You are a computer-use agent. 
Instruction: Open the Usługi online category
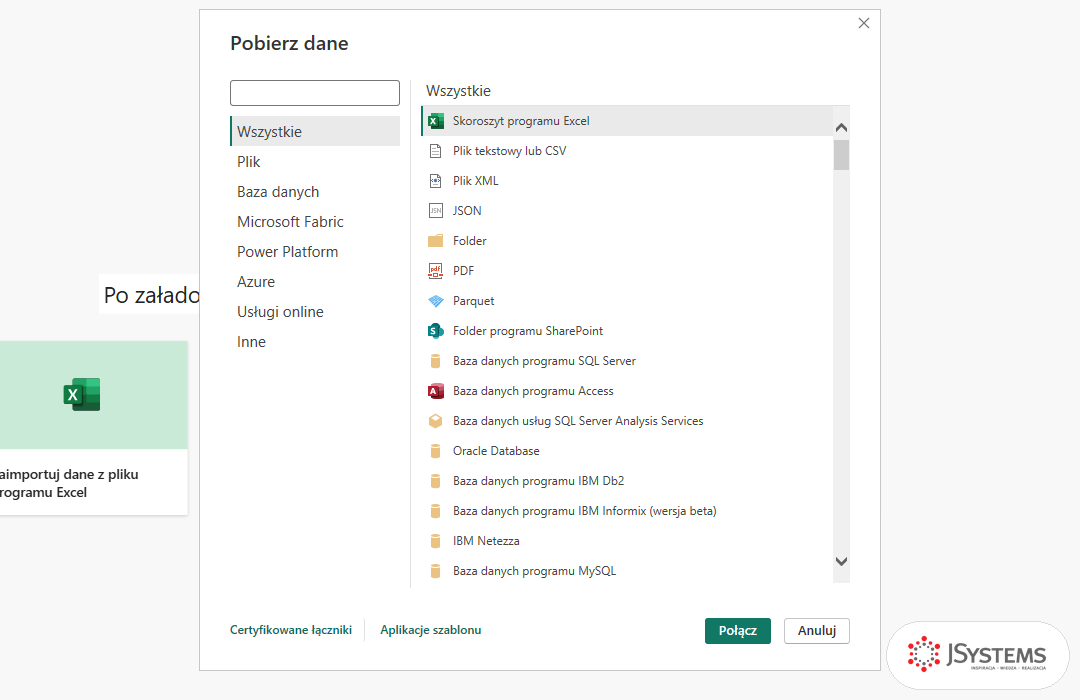tap(315, 311)
